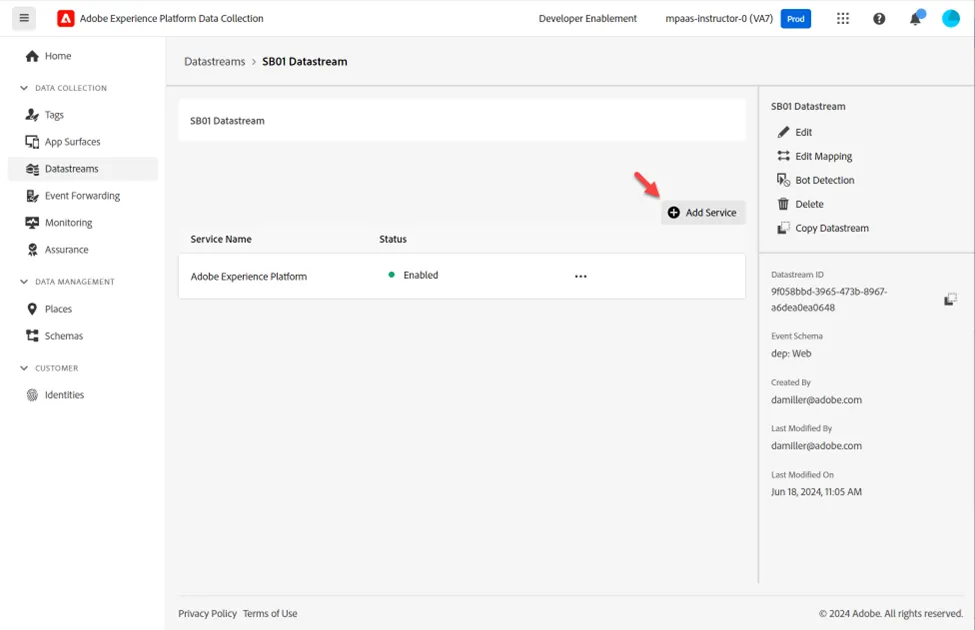Open the Adobe Experience Platform row options menu
The image size is (975, 630).
(581, 276)
